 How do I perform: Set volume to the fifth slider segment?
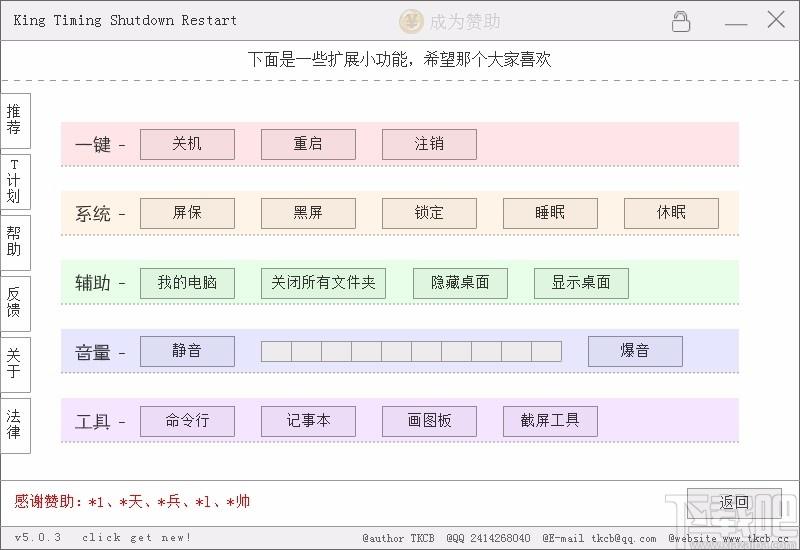point(396,352)
